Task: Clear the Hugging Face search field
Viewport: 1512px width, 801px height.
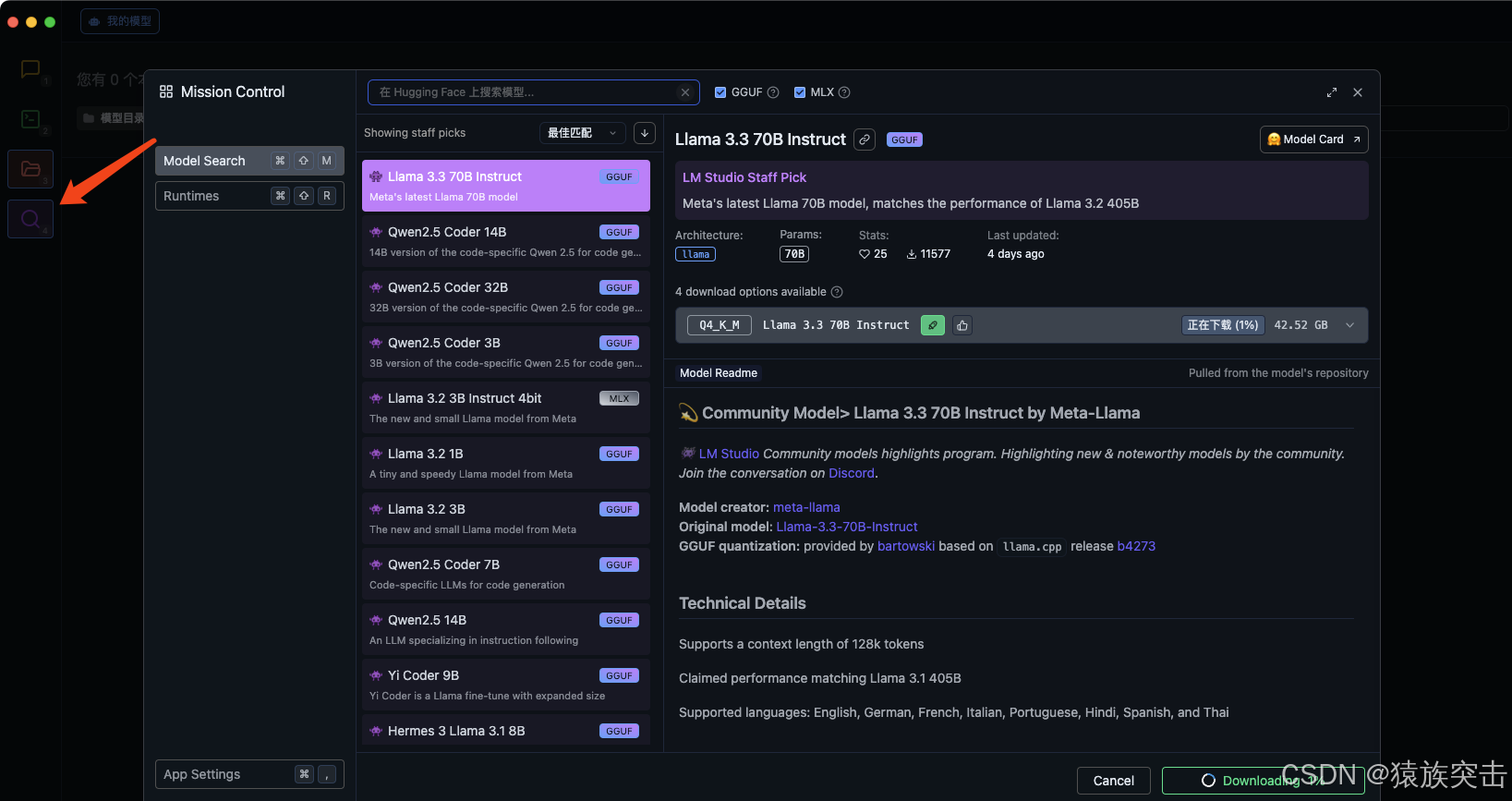Action: pos(684,92)
